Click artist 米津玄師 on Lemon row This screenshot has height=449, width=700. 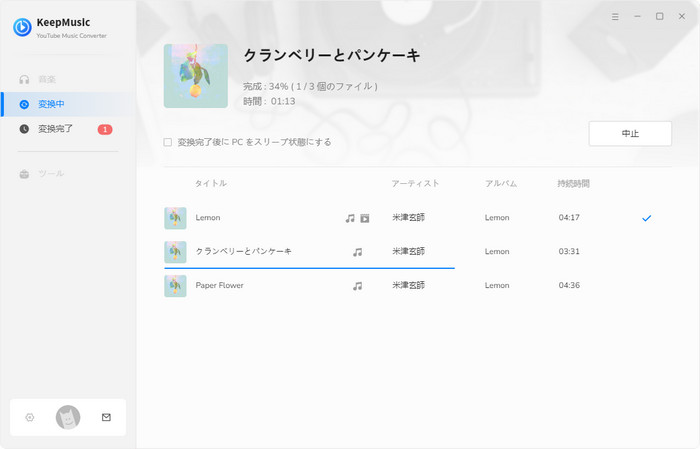coord(408,218)
